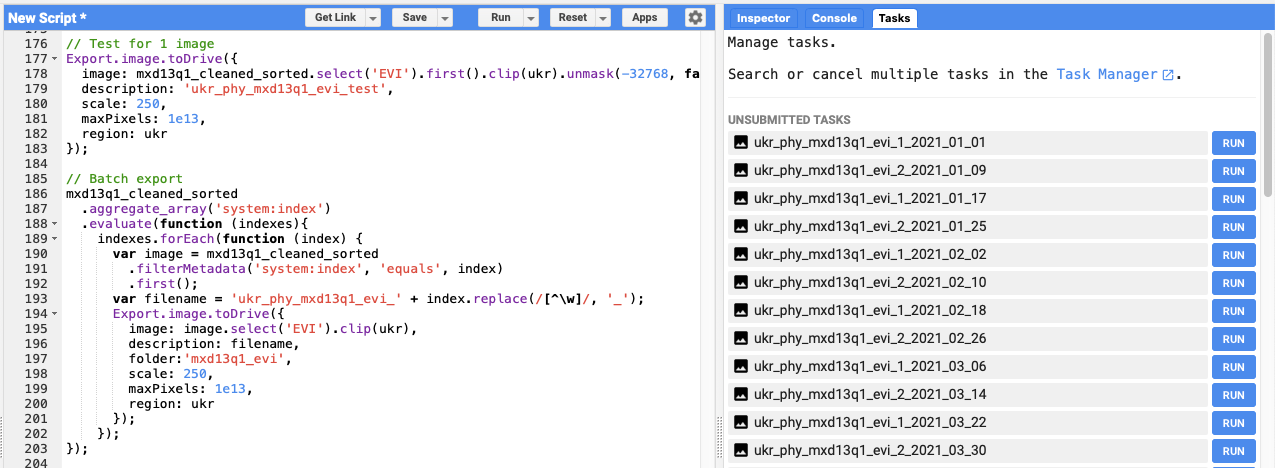Run the ukr_phy_mxd13q1_evi_2_2021_03_14 task
Viewport: 1275px width, 468px height.
(1233, 395)
